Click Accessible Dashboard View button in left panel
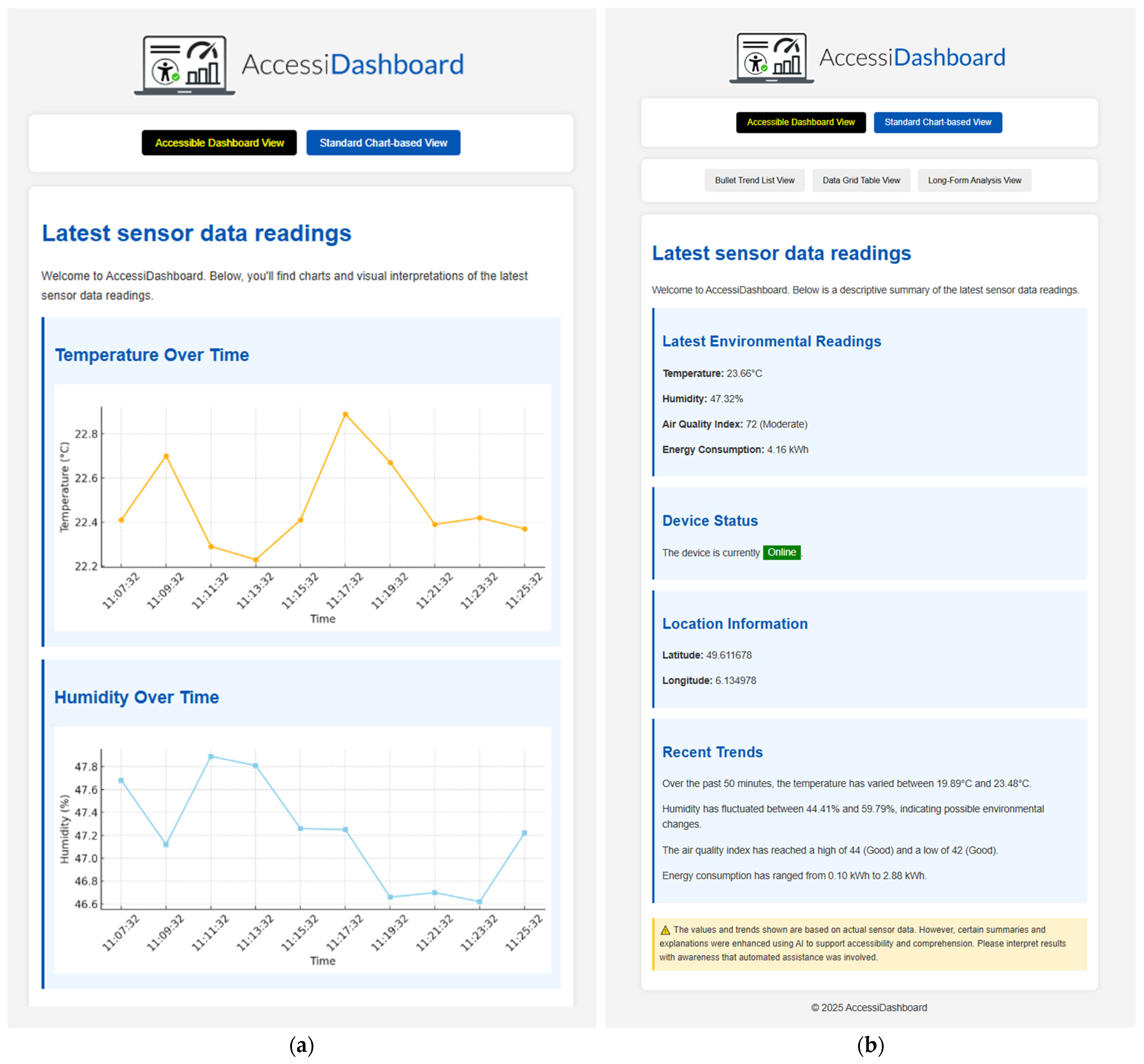 point(219,143)
